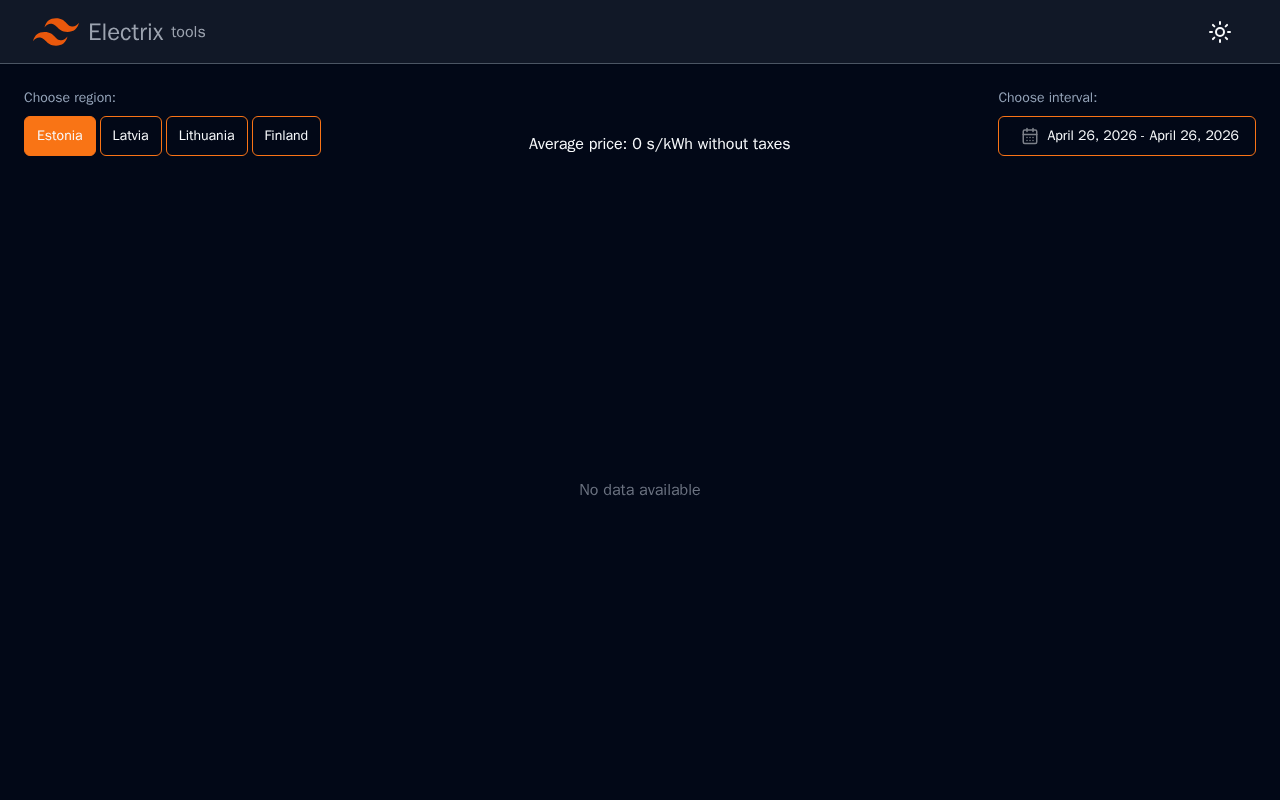The height and width of the screenshot is (800, 1280).
Task: Click the 'Average price: 0 s/kWh without taxes' text
Action: (660, 144)
